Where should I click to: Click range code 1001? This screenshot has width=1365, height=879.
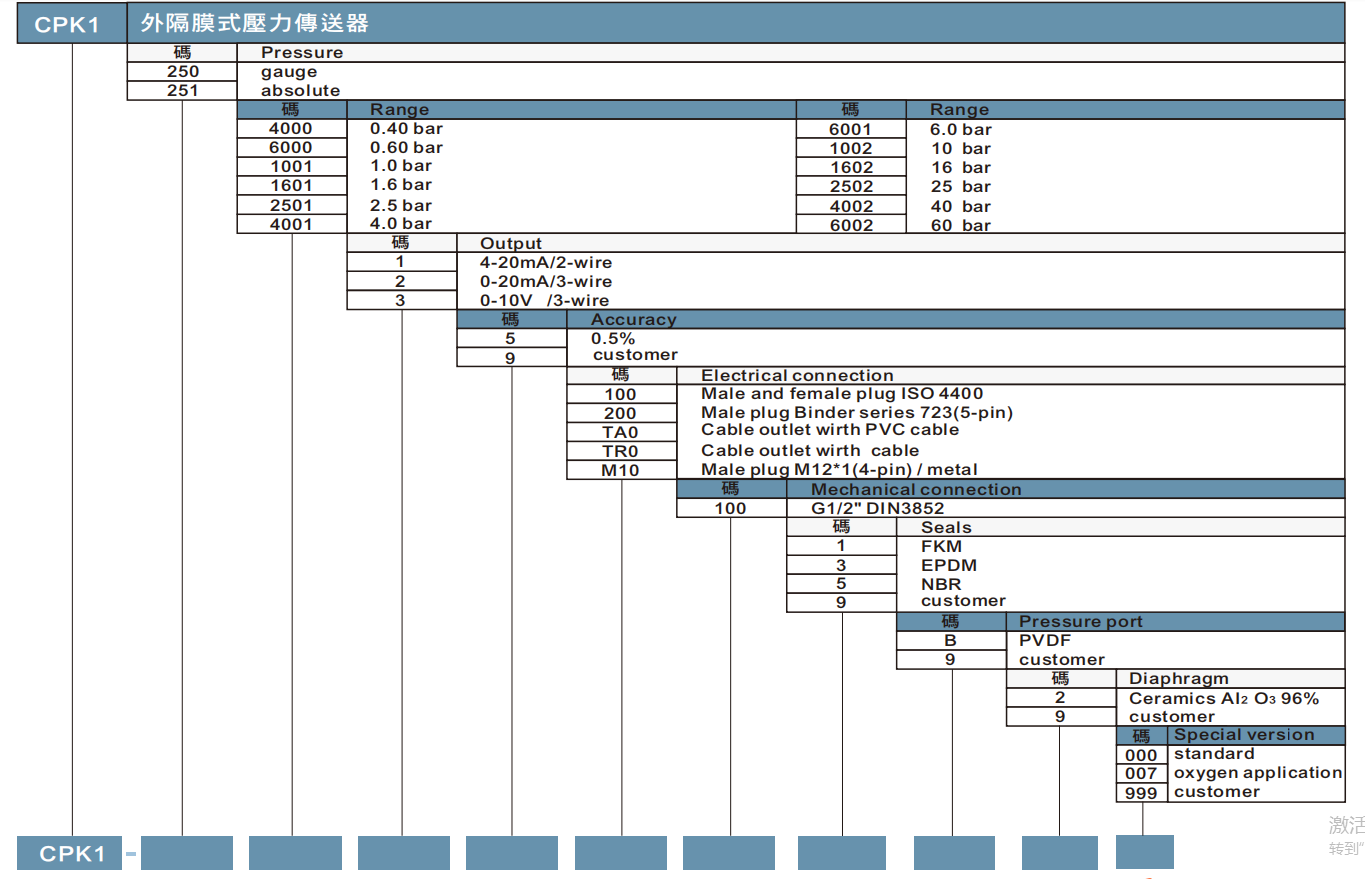(x=291, y=166)
